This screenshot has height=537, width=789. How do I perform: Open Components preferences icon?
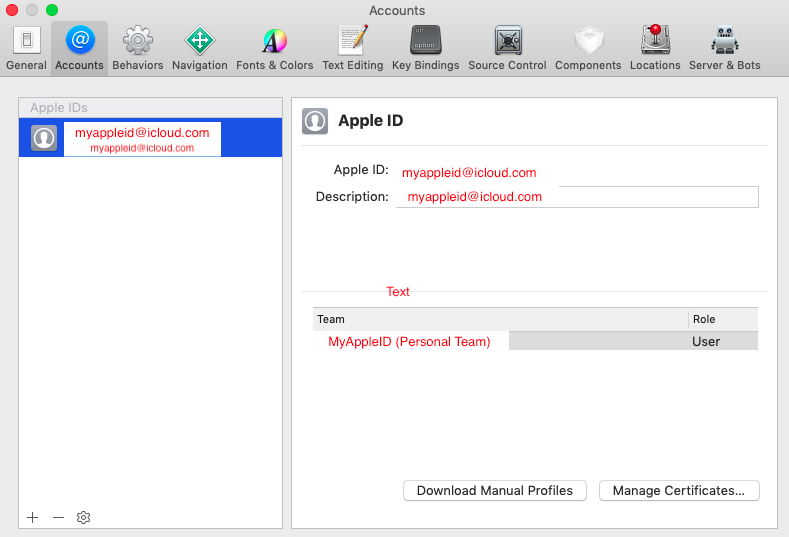click(x=588, y=40)
